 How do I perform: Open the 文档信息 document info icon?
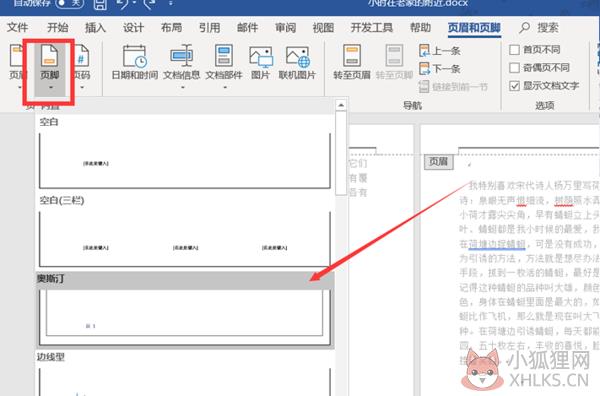click(182, 55)
